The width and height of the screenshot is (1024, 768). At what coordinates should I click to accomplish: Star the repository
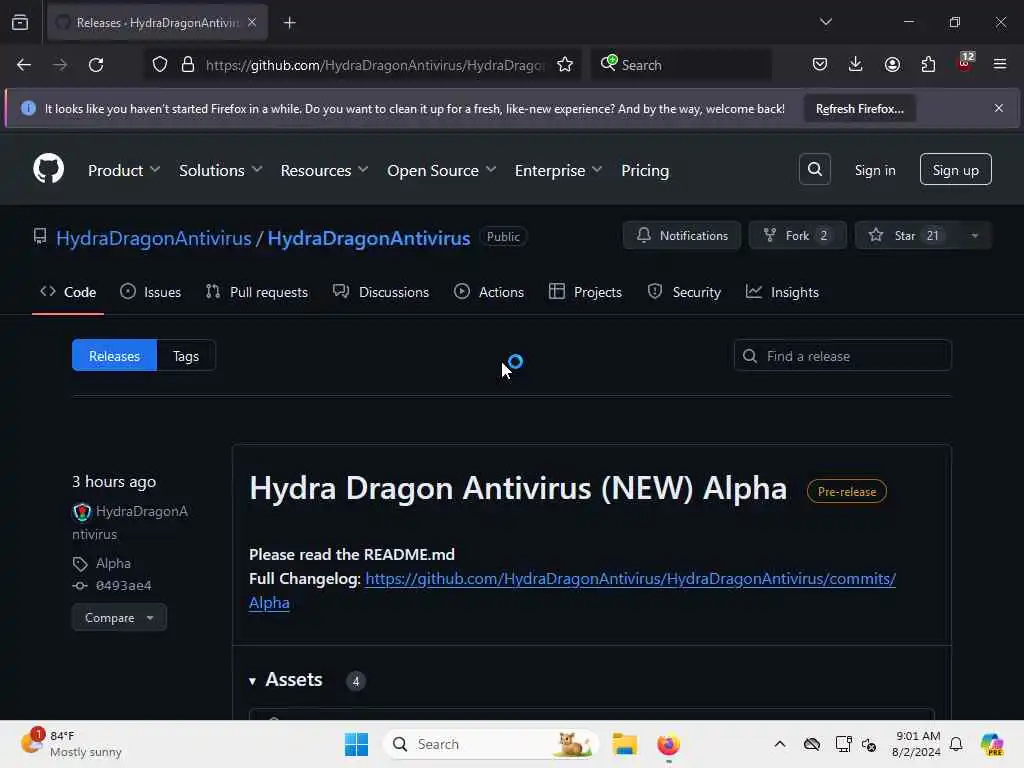(906, 236)
